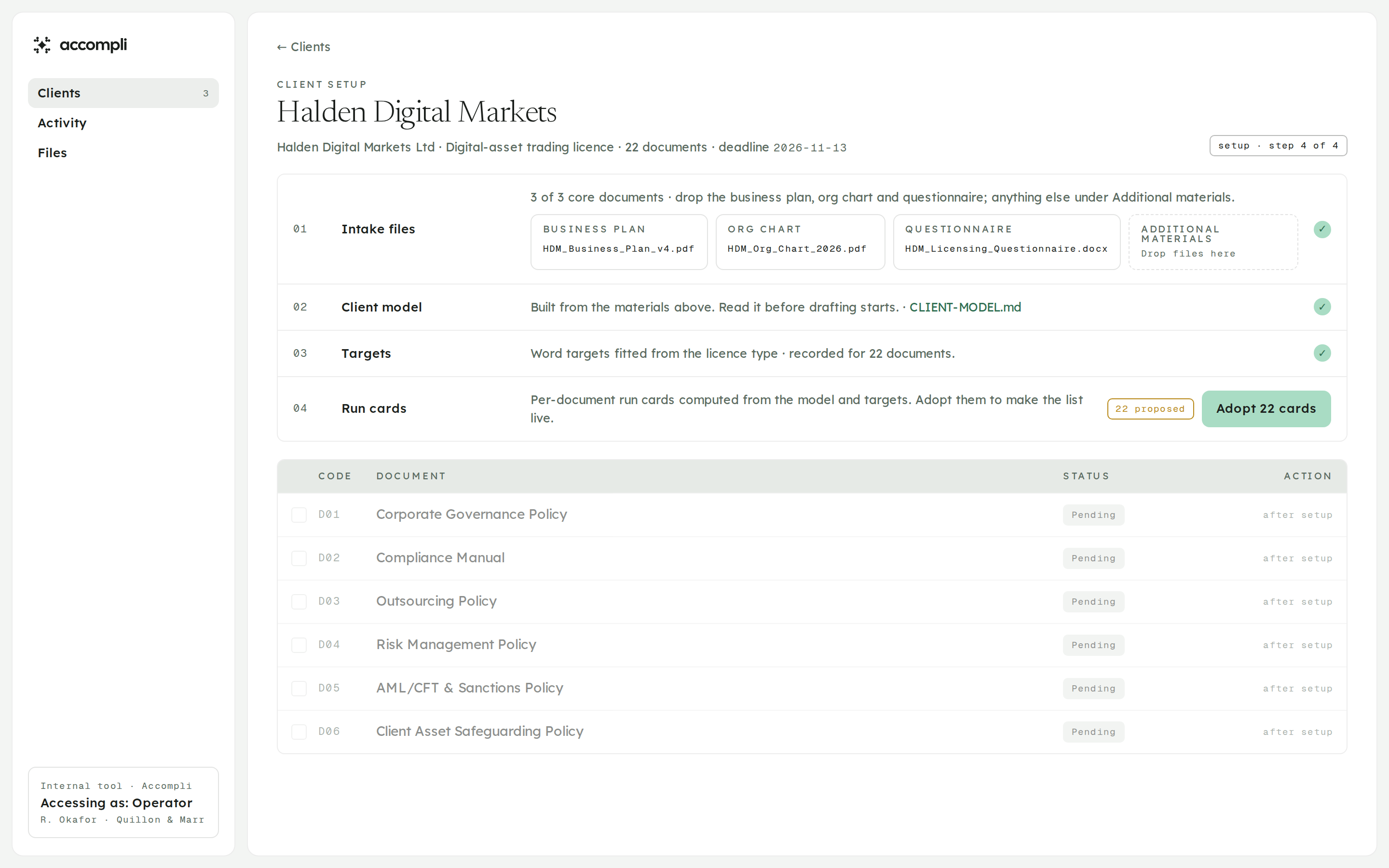1389x868 pixels.
Task: Tick the D01 Corporate Governance Policy checkbox
Action: pyautogui.click(x=299, y=515)
